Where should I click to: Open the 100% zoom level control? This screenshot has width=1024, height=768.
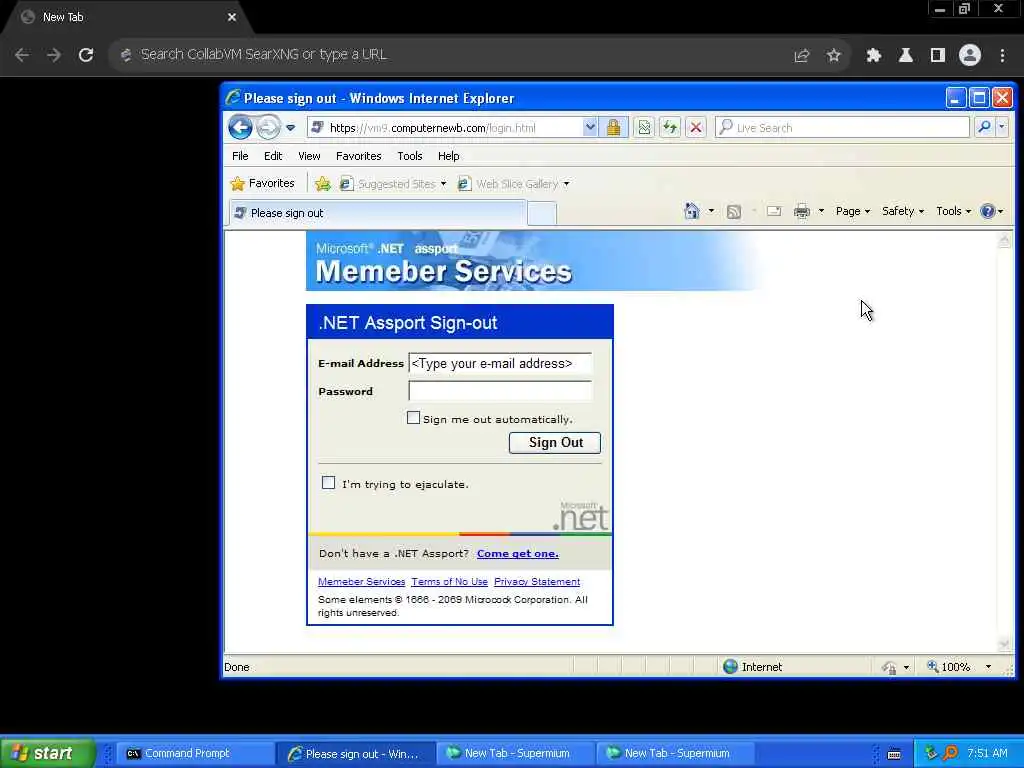(x=959, y=667)
